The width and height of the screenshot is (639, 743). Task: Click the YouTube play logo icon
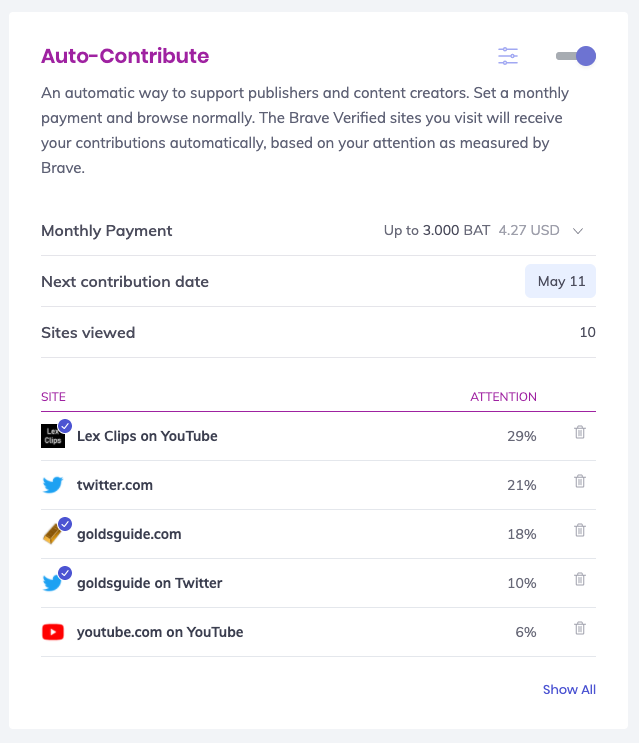(x=53, y=632)
